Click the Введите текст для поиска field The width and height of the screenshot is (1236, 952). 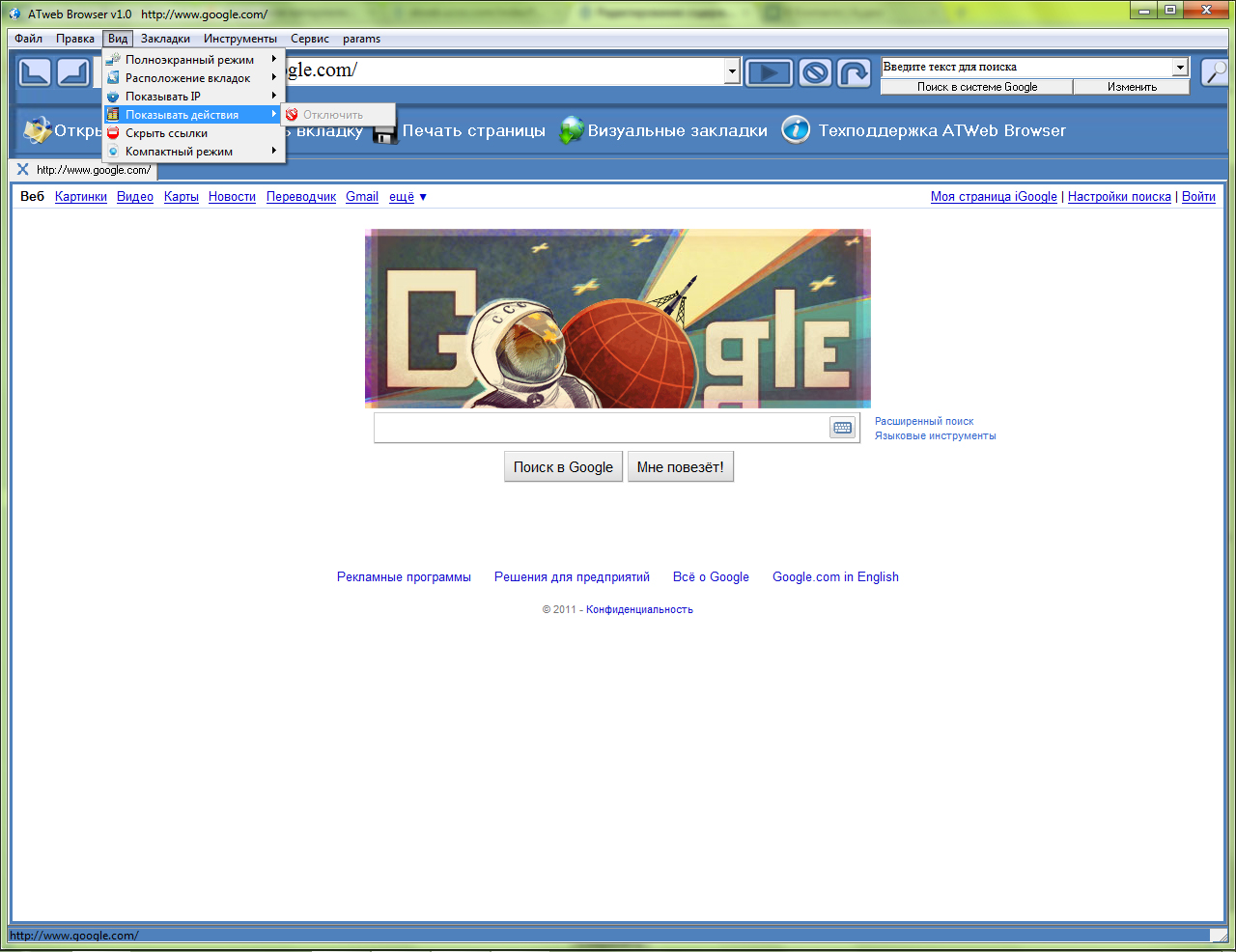(1026, 67)
